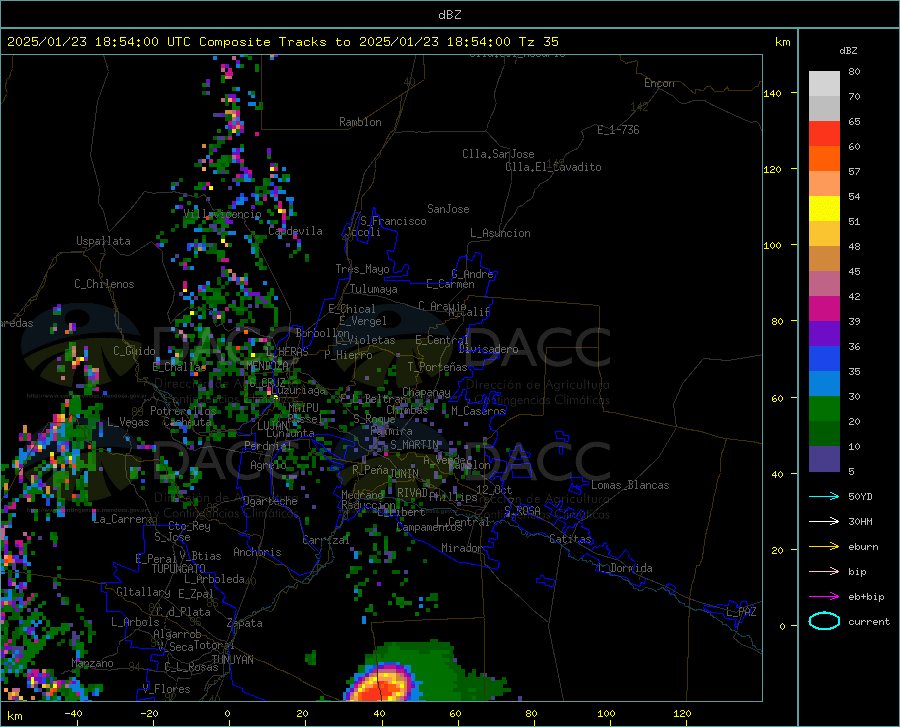Click the timestamp '2025/01/23 18:54:00 UTC Composite' header
900x727 pixels.
[138, 42]
